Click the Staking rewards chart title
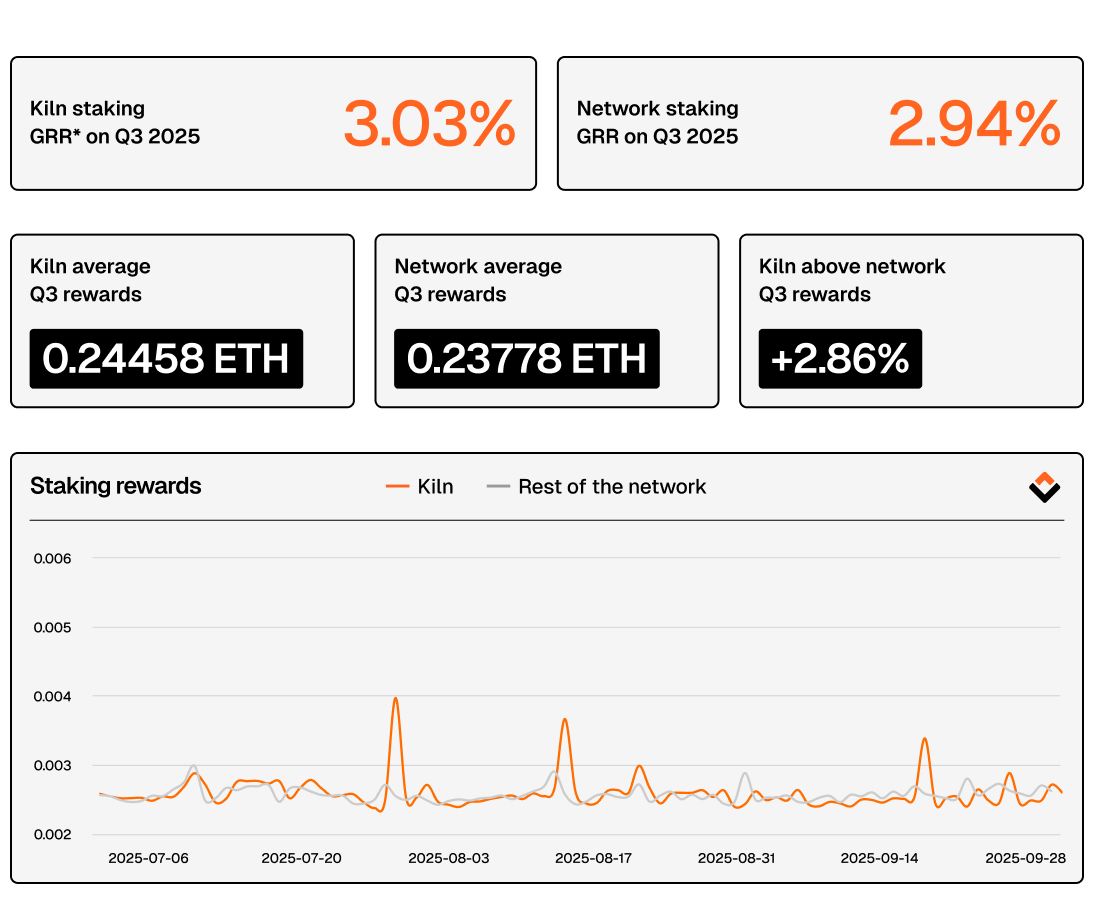The width and height of the screenshot is (1094, 902). 116,487
